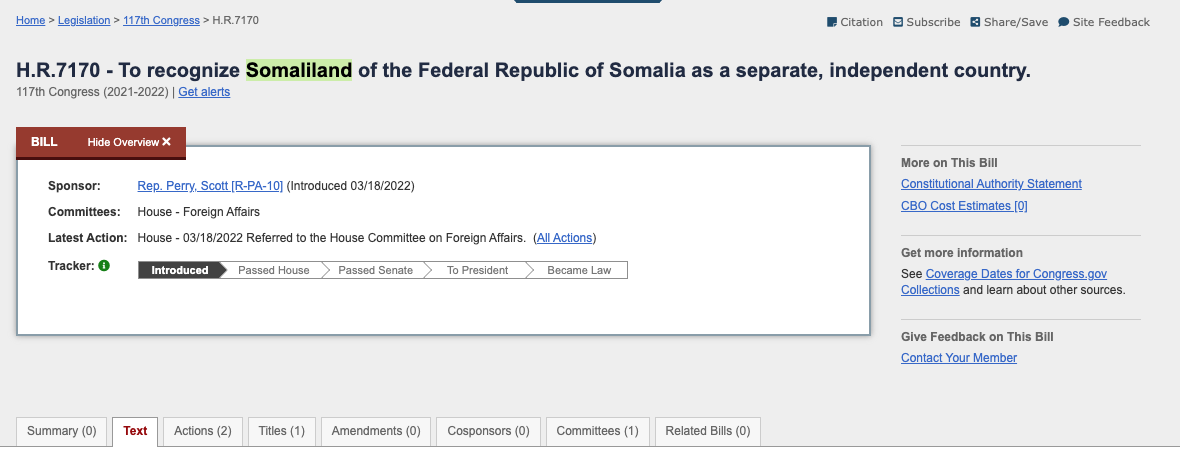Click the Get alerts link

(x=204, y=92)
